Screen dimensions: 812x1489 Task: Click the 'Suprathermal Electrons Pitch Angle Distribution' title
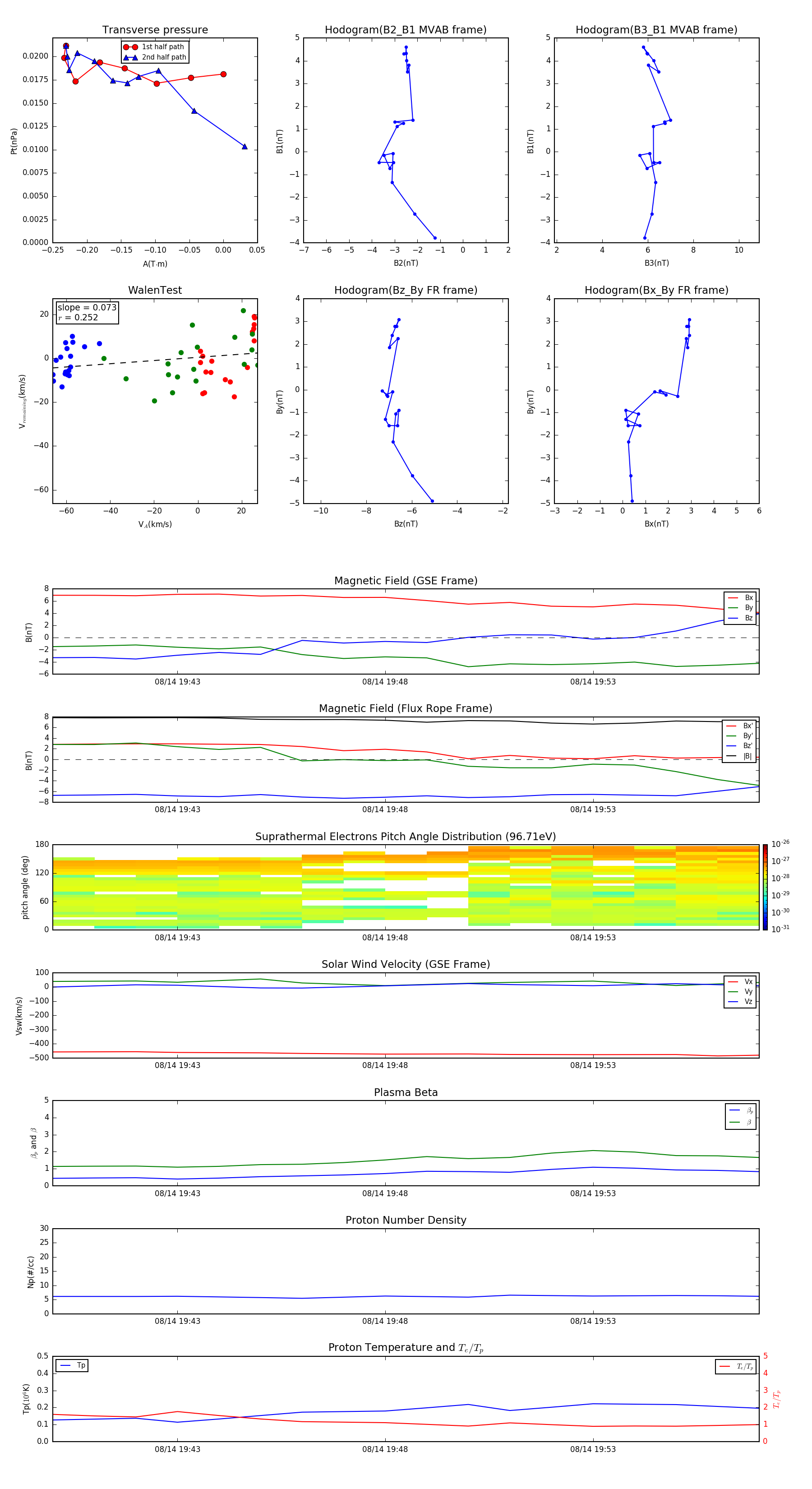point(406,837)
